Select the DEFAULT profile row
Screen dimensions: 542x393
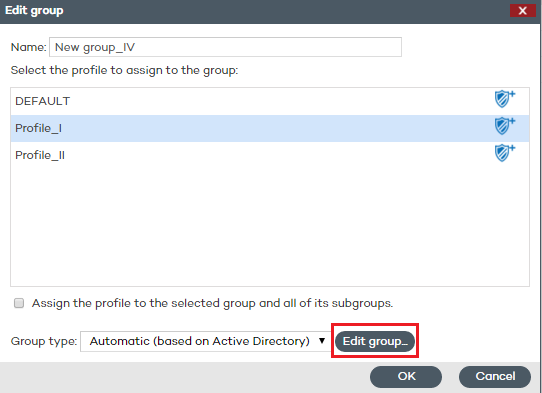pos(270,101)
